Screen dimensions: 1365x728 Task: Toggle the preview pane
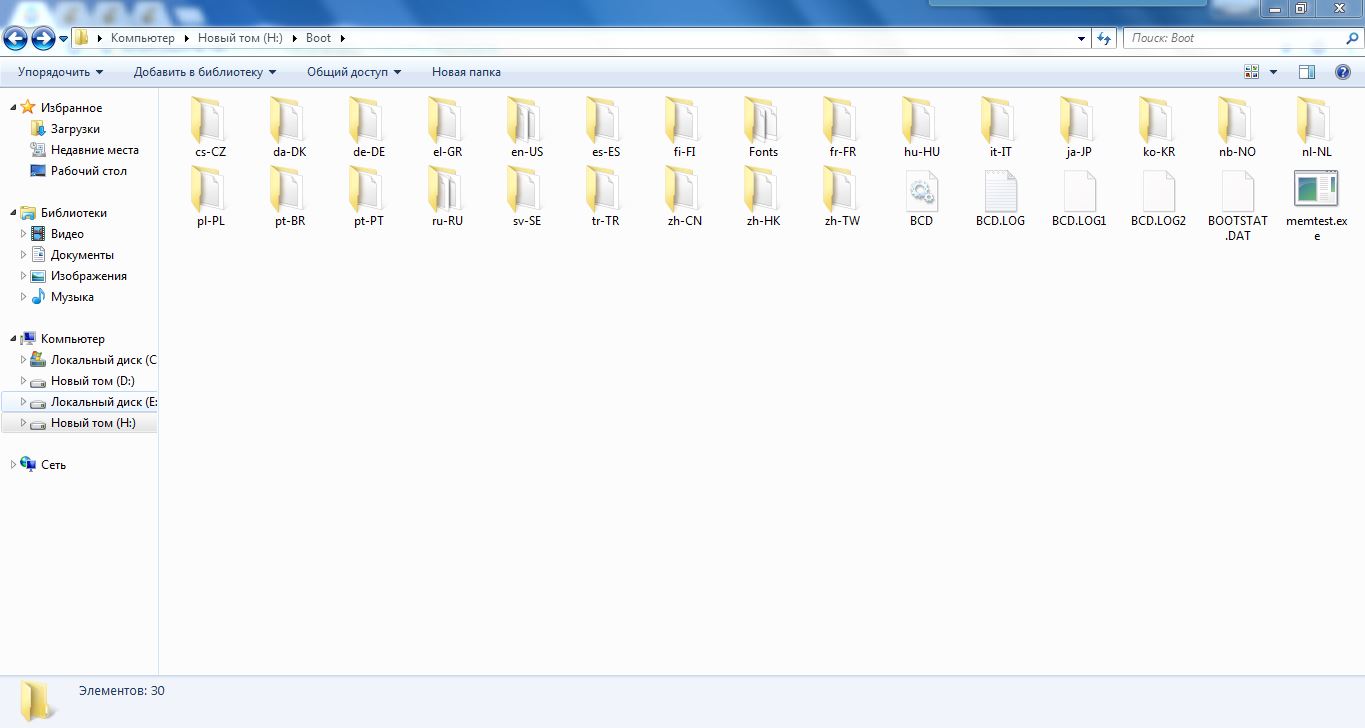[1306, 72]
